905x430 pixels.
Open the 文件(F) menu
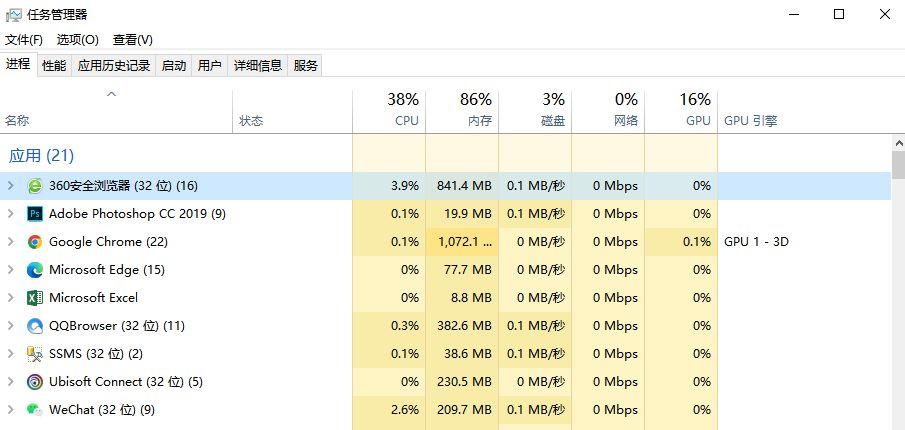(x=24, y=40)
